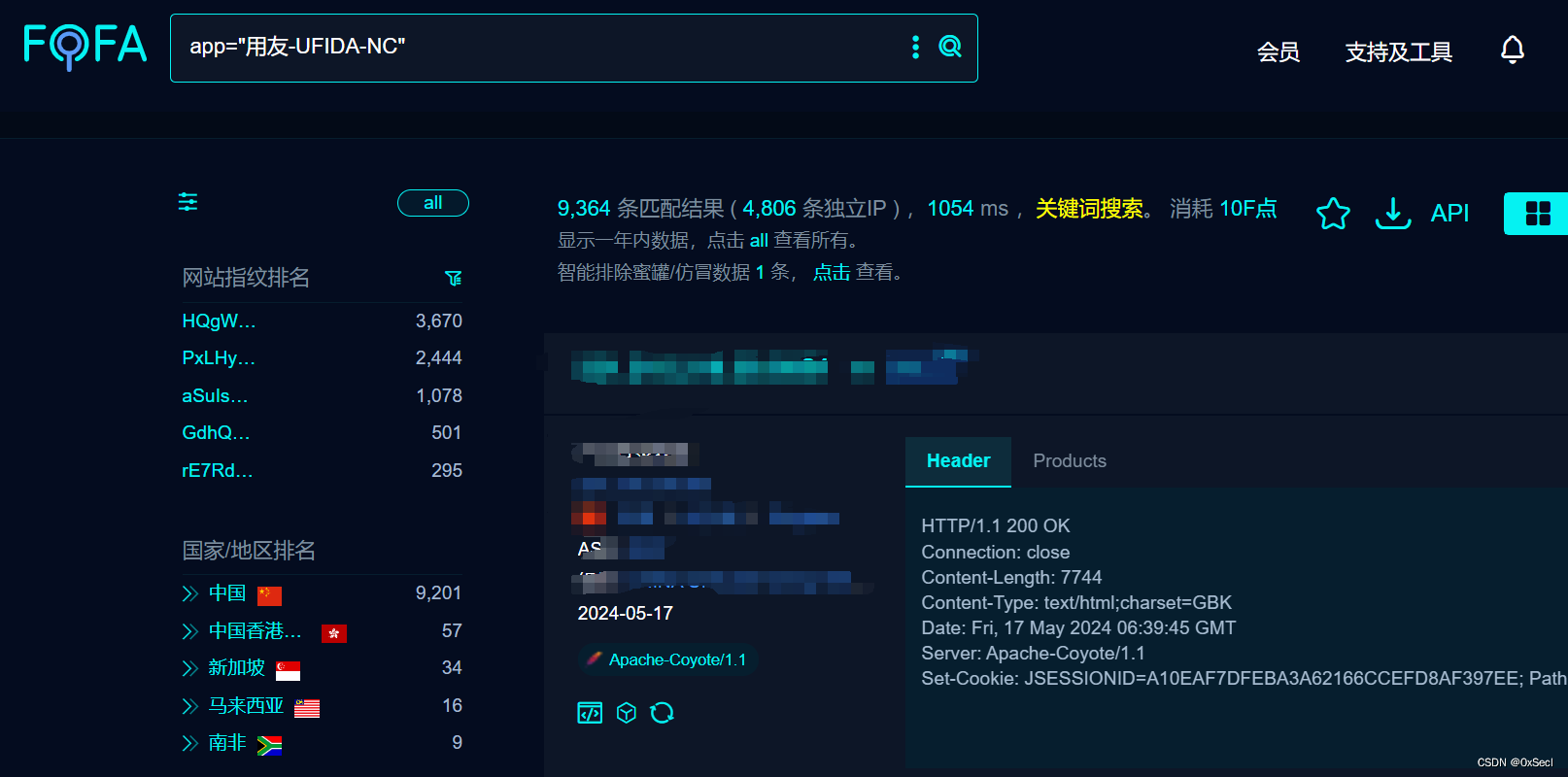Click the API link

[x=1449, y=213]
